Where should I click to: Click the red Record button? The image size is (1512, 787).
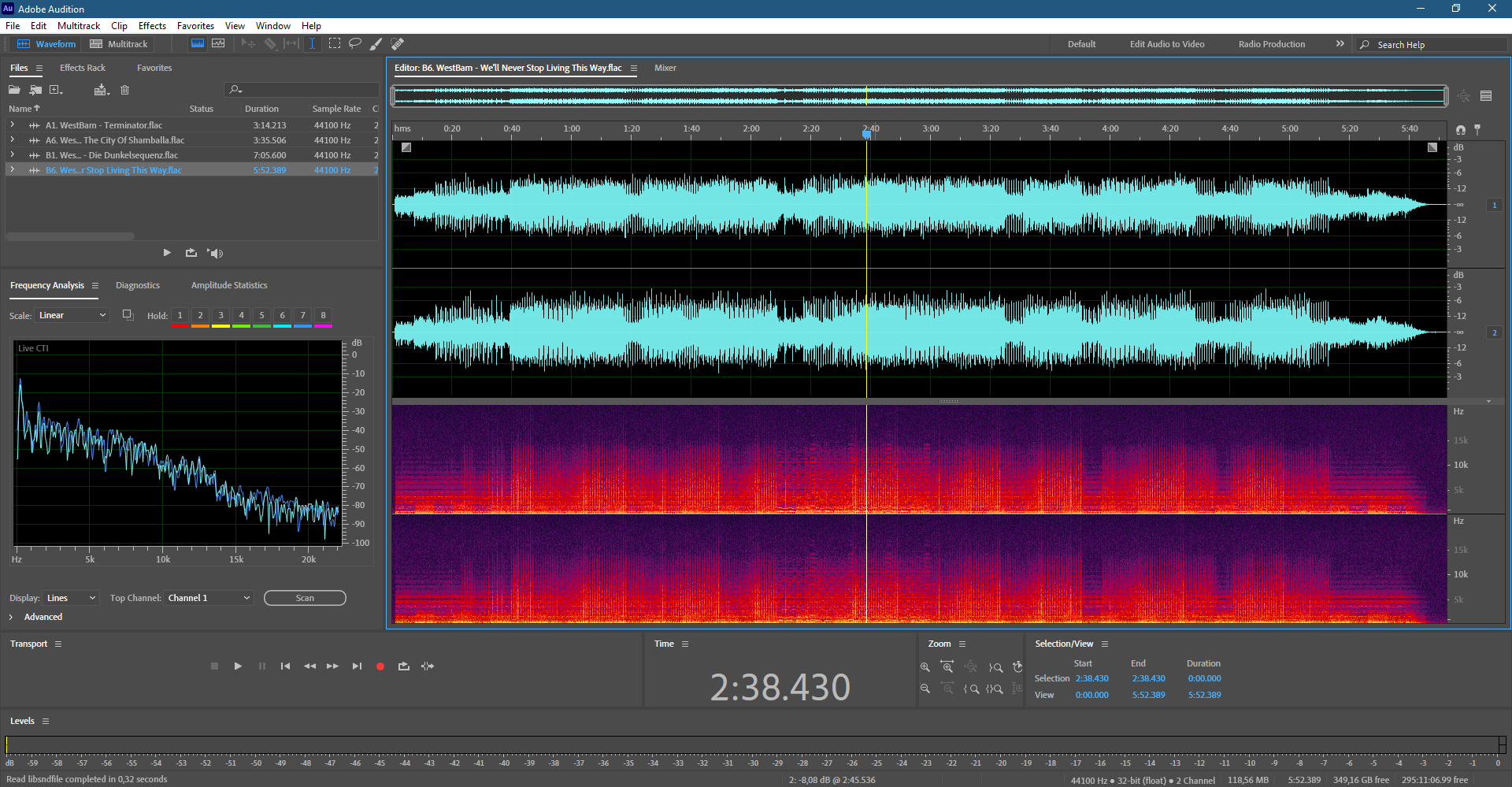(380, 666)
